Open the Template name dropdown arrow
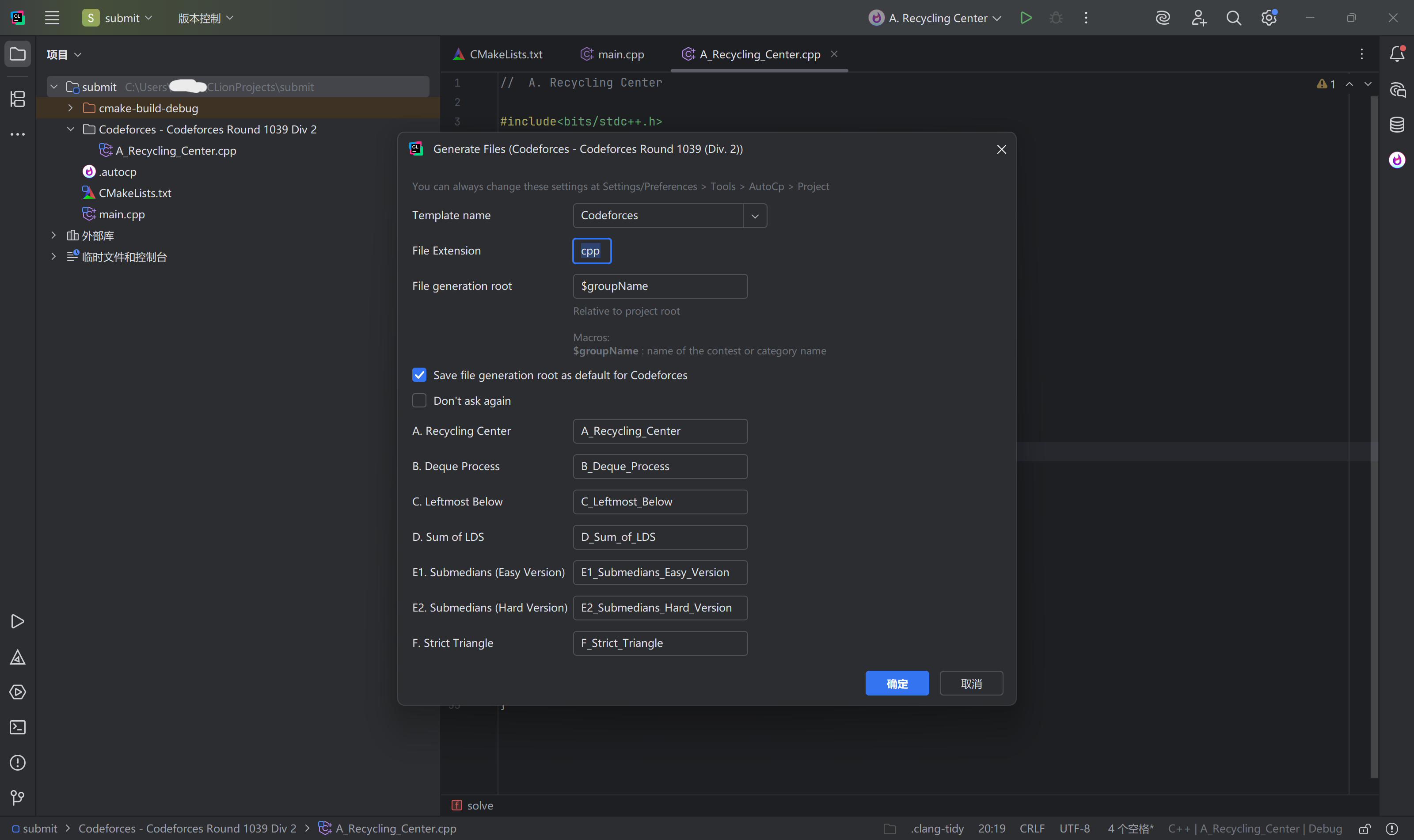 755,216
